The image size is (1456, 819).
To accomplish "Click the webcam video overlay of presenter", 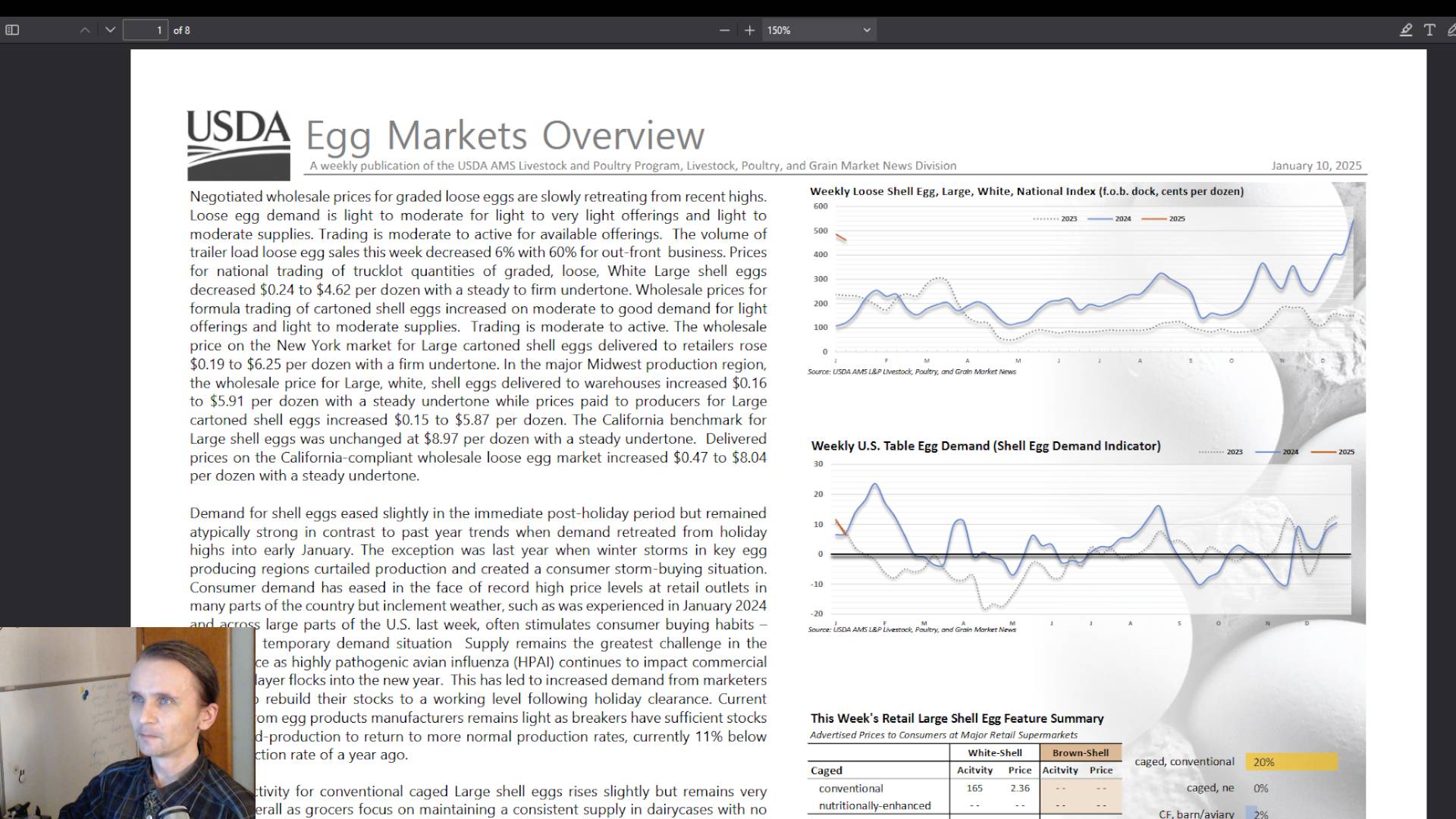I will [127, 724].
